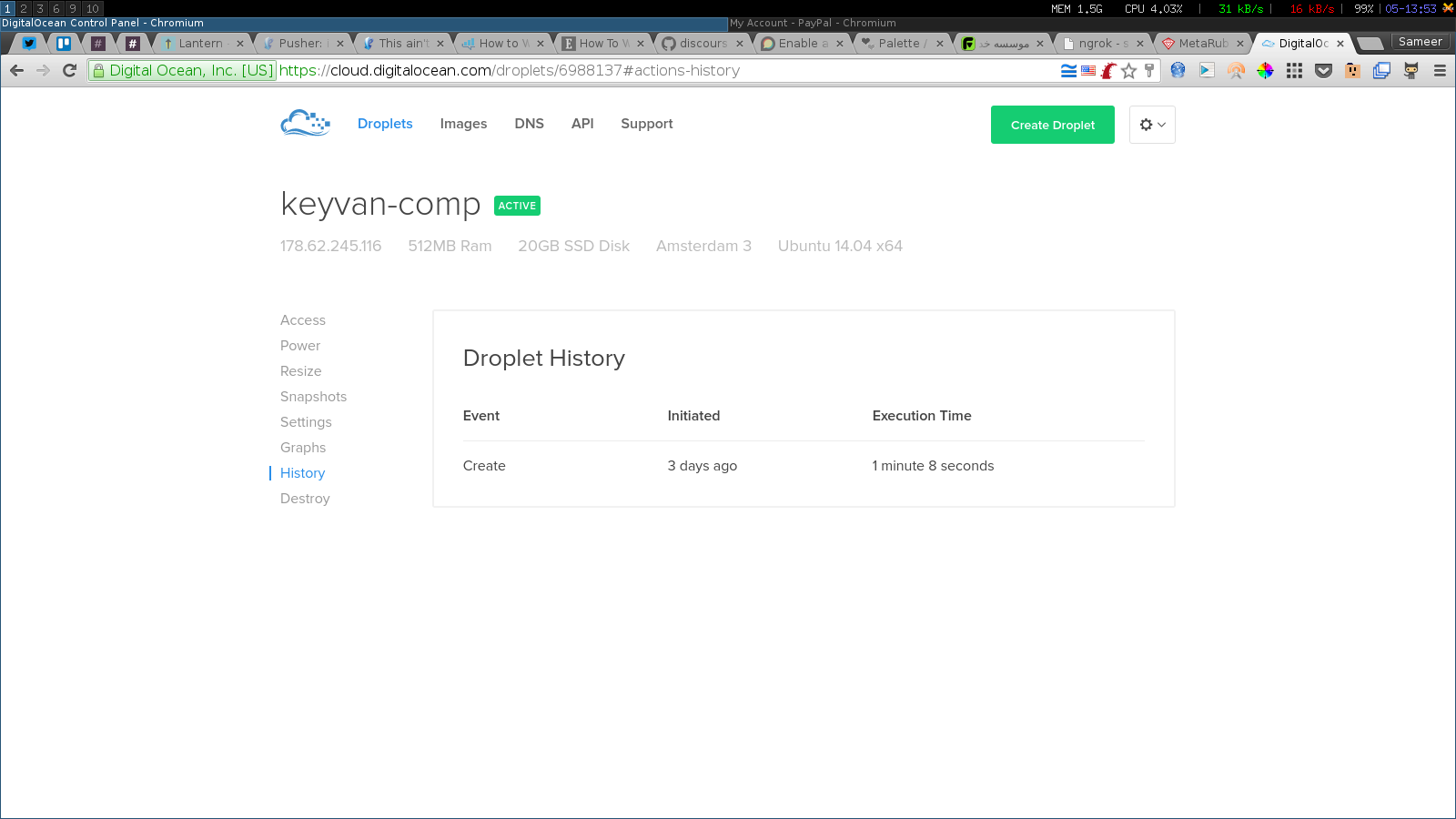The width and height of the screenshot is (1456, 819).
Task: Click the DigitalOcean cloud logo
Action: (305, 123)
